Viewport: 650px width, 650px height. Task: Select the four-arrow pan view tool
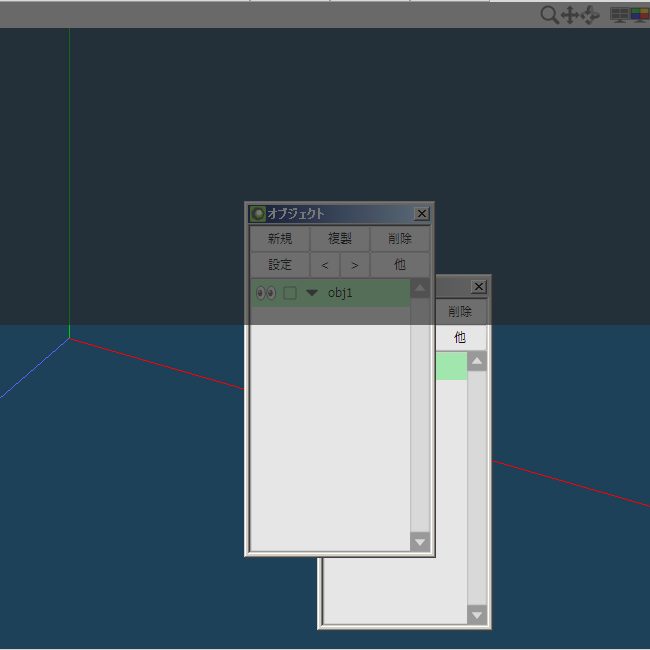pyautogui.click(x=570, y=15)
